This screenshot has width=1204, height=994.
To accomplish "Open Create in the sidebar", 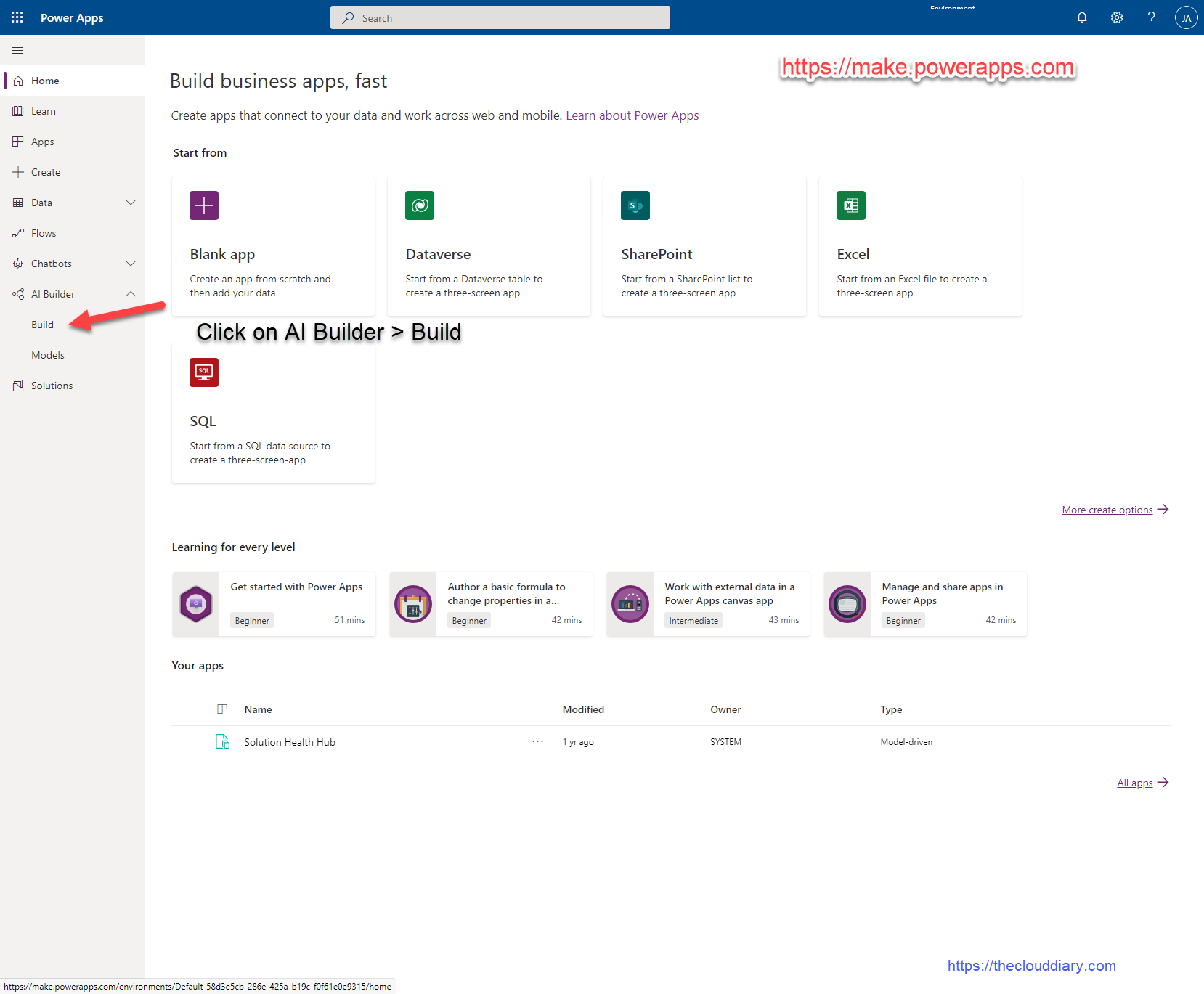I will 73,172.
